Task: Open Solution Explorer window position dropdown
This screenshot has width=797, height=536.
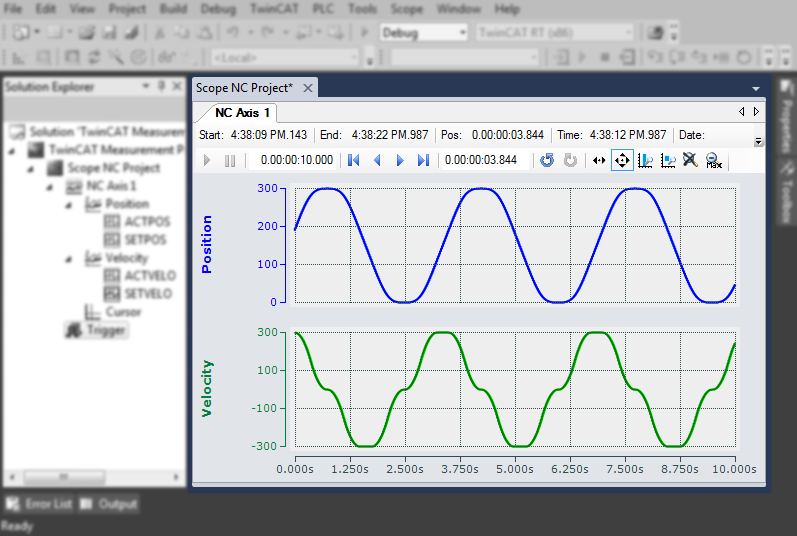Action: point(145,86)
